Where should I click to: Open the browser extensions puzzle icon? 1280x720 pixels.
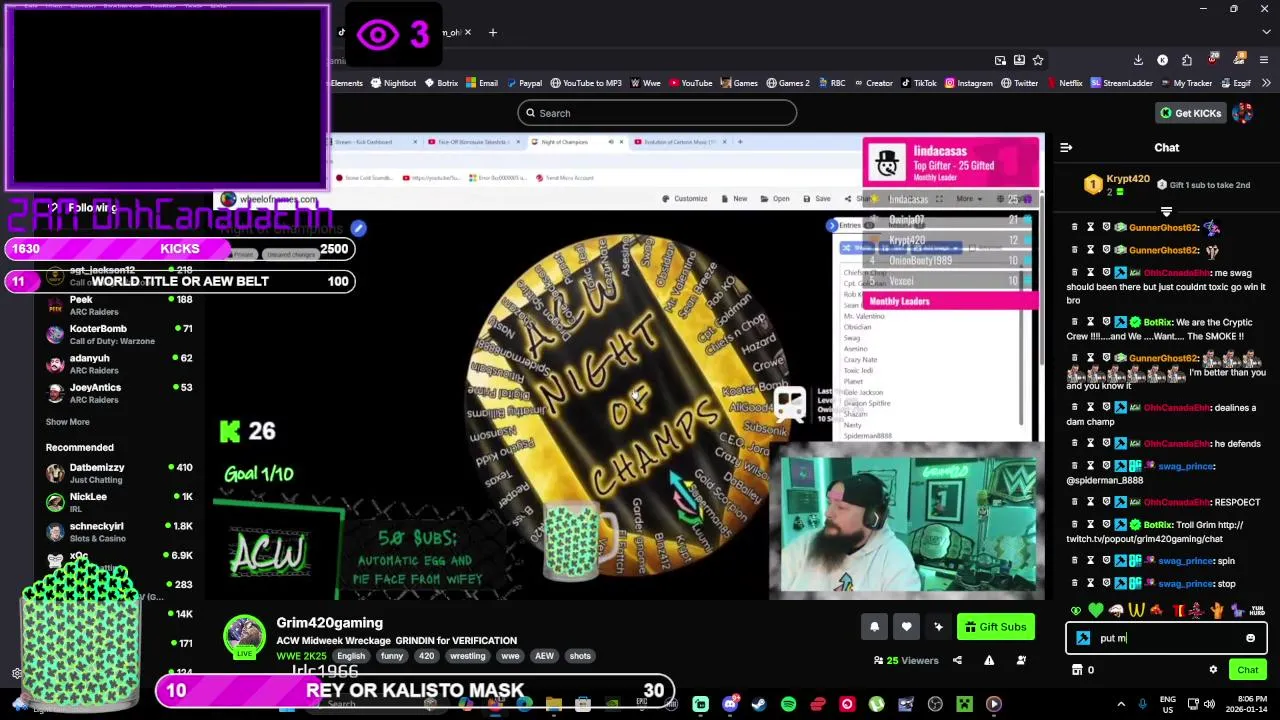1186,60
